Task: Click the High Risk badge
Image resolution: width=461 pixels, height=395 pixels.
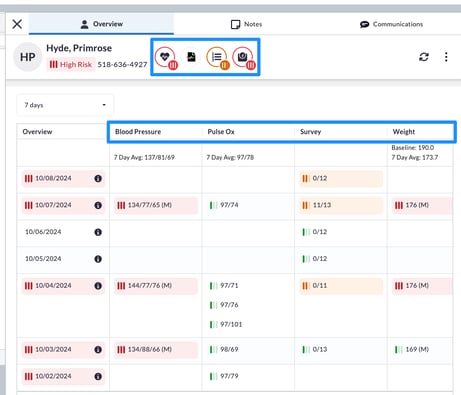Action: [x=71, y=64]
